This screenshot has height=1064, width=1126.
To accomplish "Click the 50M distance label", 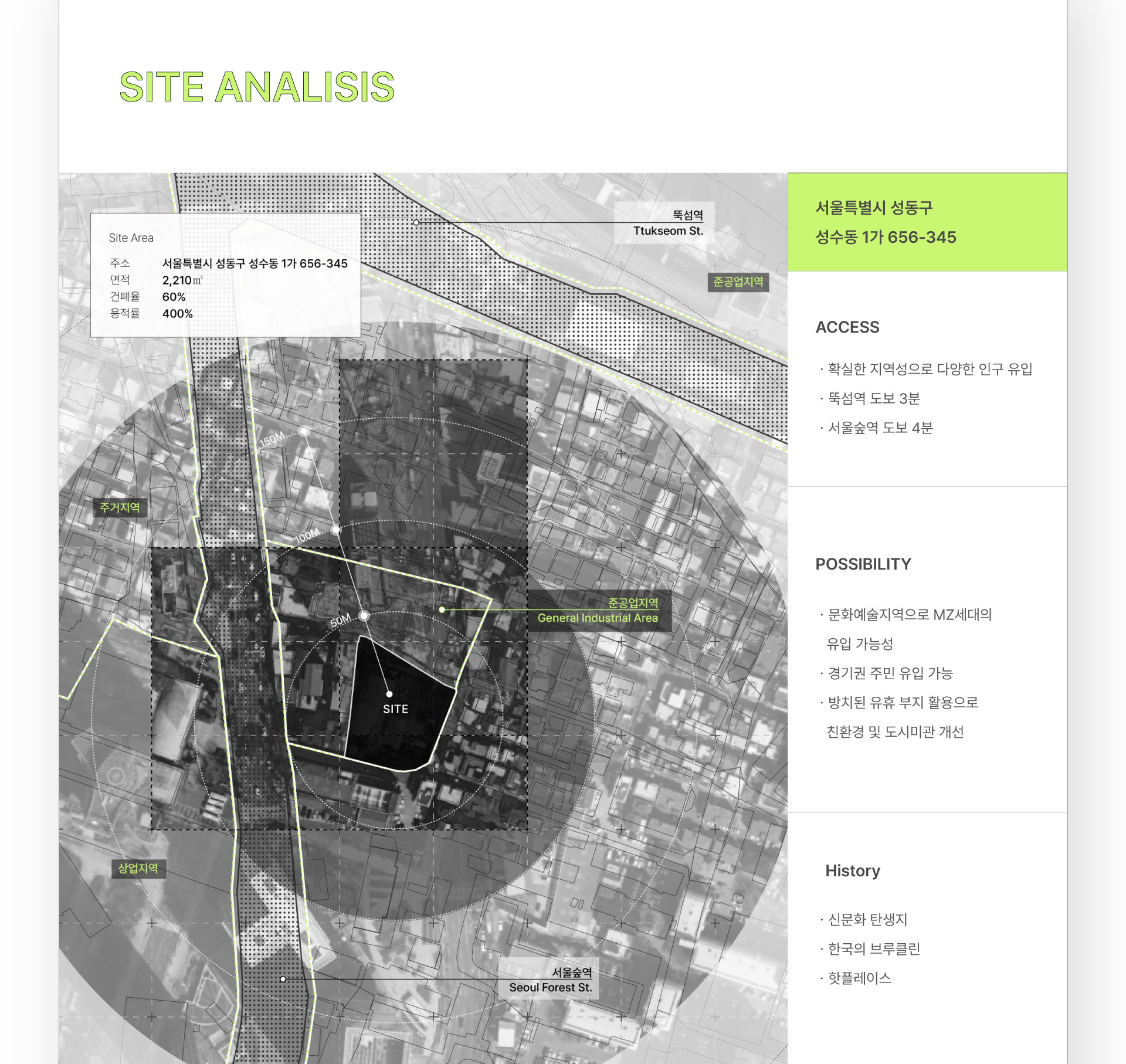I will (340, 621).
